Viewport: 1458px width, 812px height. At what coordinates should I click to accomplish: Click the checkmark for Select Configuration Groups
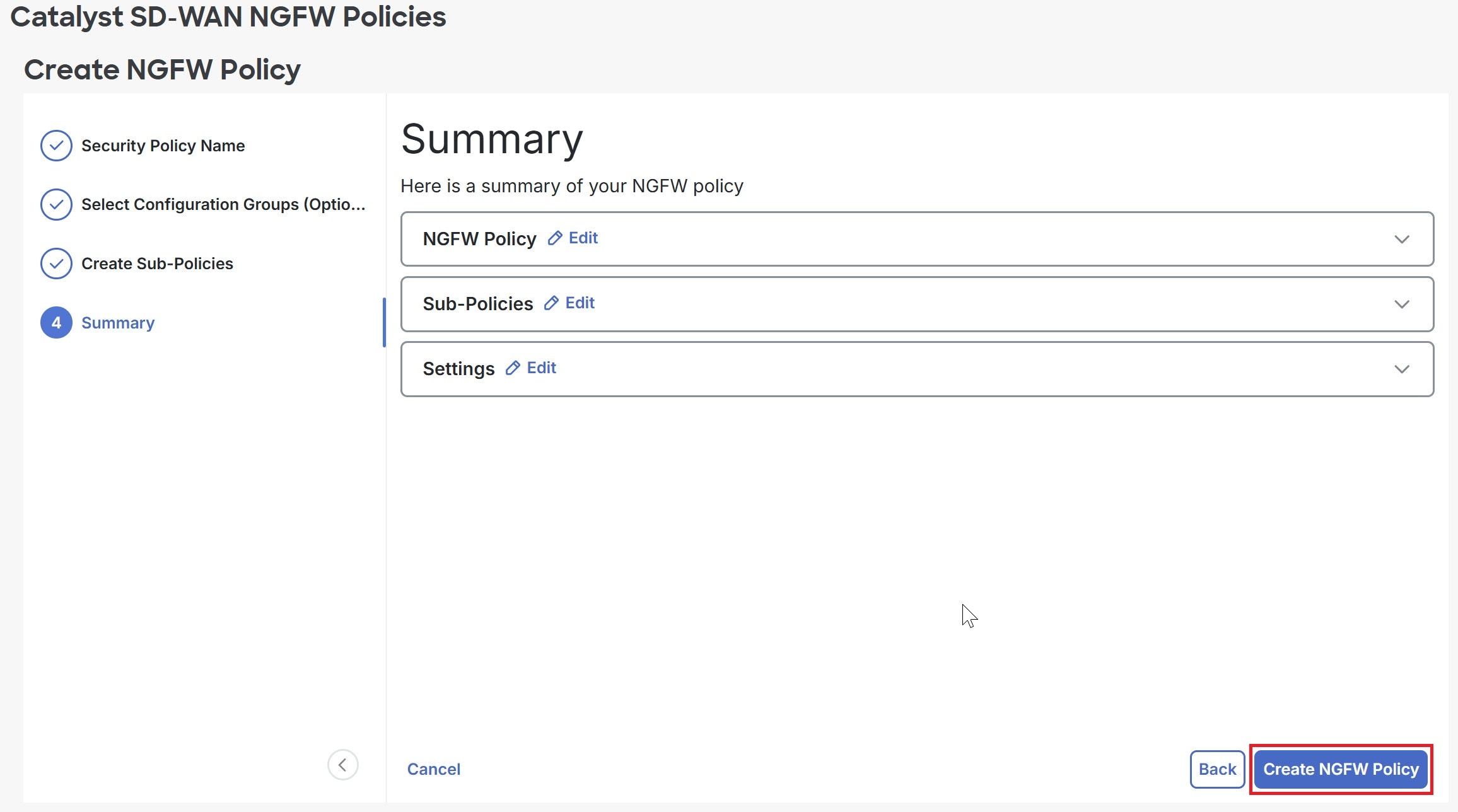[x=56, y=204]
